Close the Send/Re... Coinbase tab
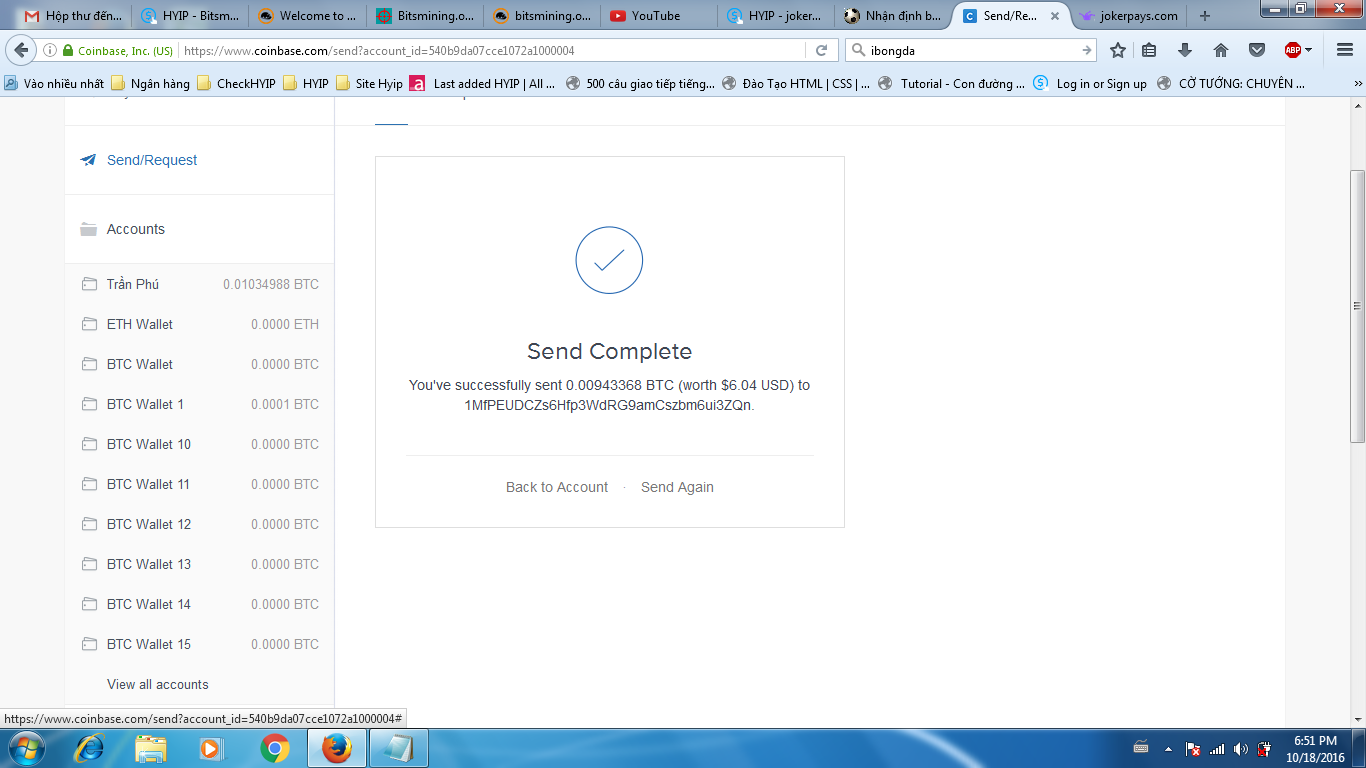This screenshot has height=768, width=1366. (x=1054, y=16)
